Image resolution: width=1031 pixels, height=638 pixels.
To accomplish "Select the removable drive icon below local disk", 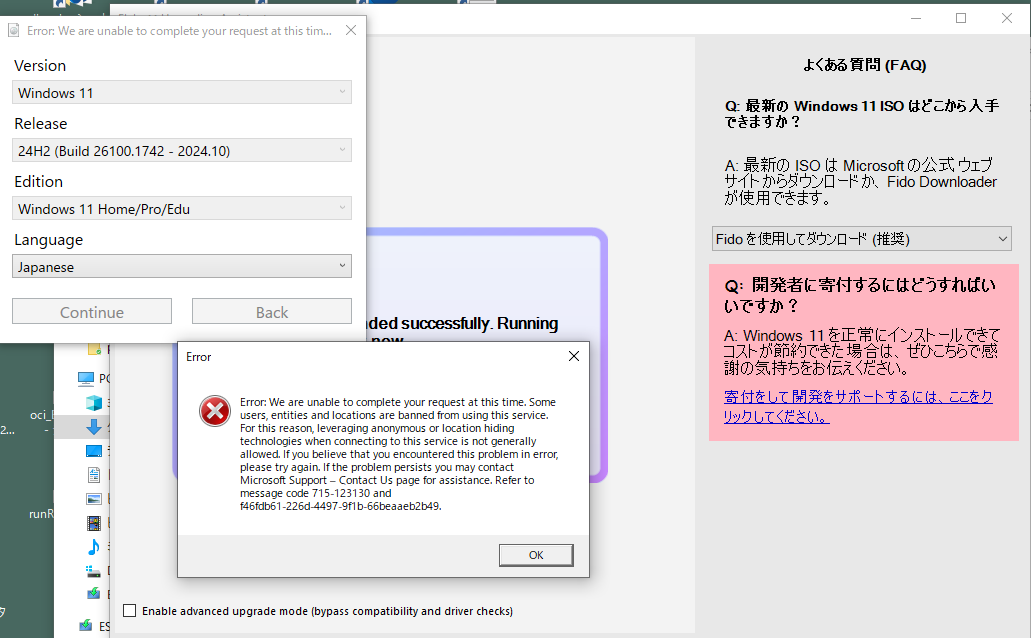I will pyautogui.click(x=93, y=593).
